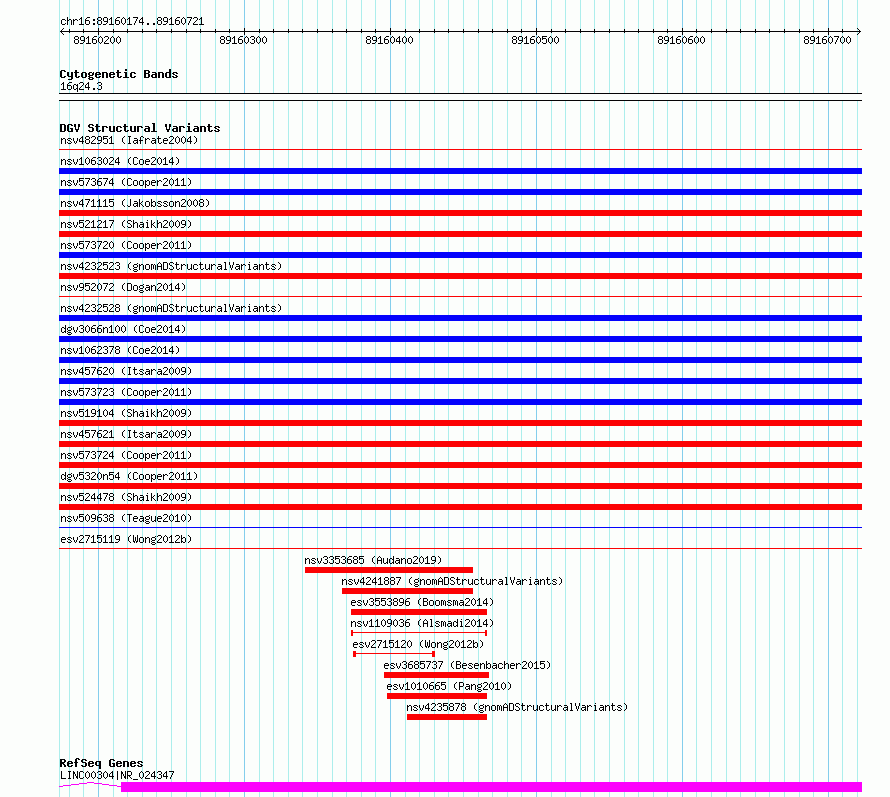Click the left arrow of the ruler
This screenshot has height=797, width=890.
pos(62,32)
